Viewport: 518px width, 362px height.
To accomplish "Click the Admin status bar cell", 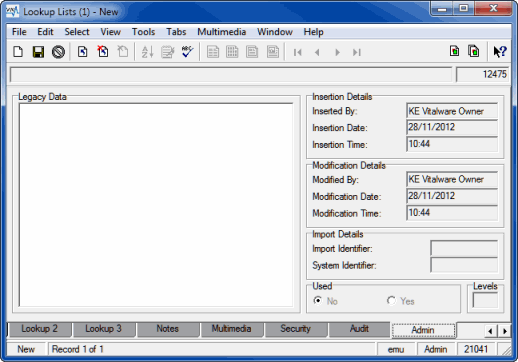I will click(436, 349).
